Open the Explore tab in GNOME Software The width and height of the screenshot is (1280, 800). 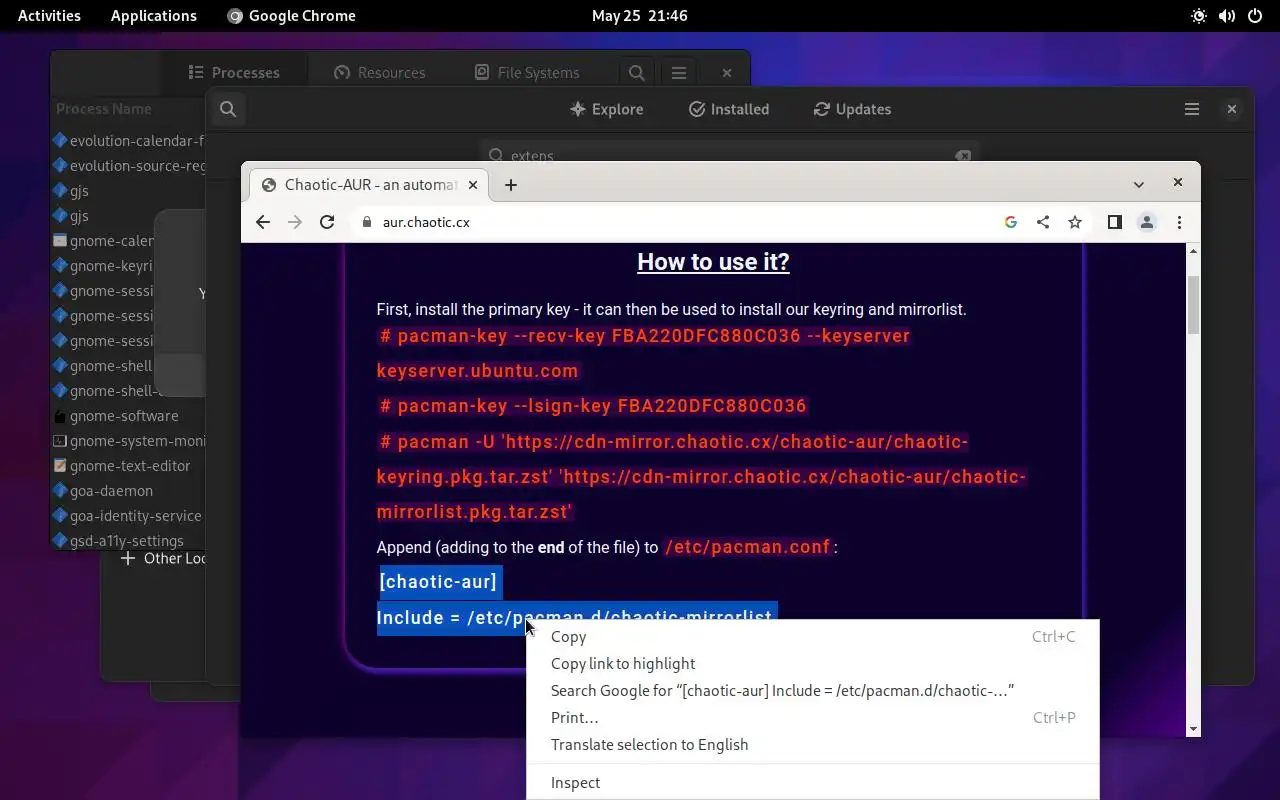(x=607, y=109)
